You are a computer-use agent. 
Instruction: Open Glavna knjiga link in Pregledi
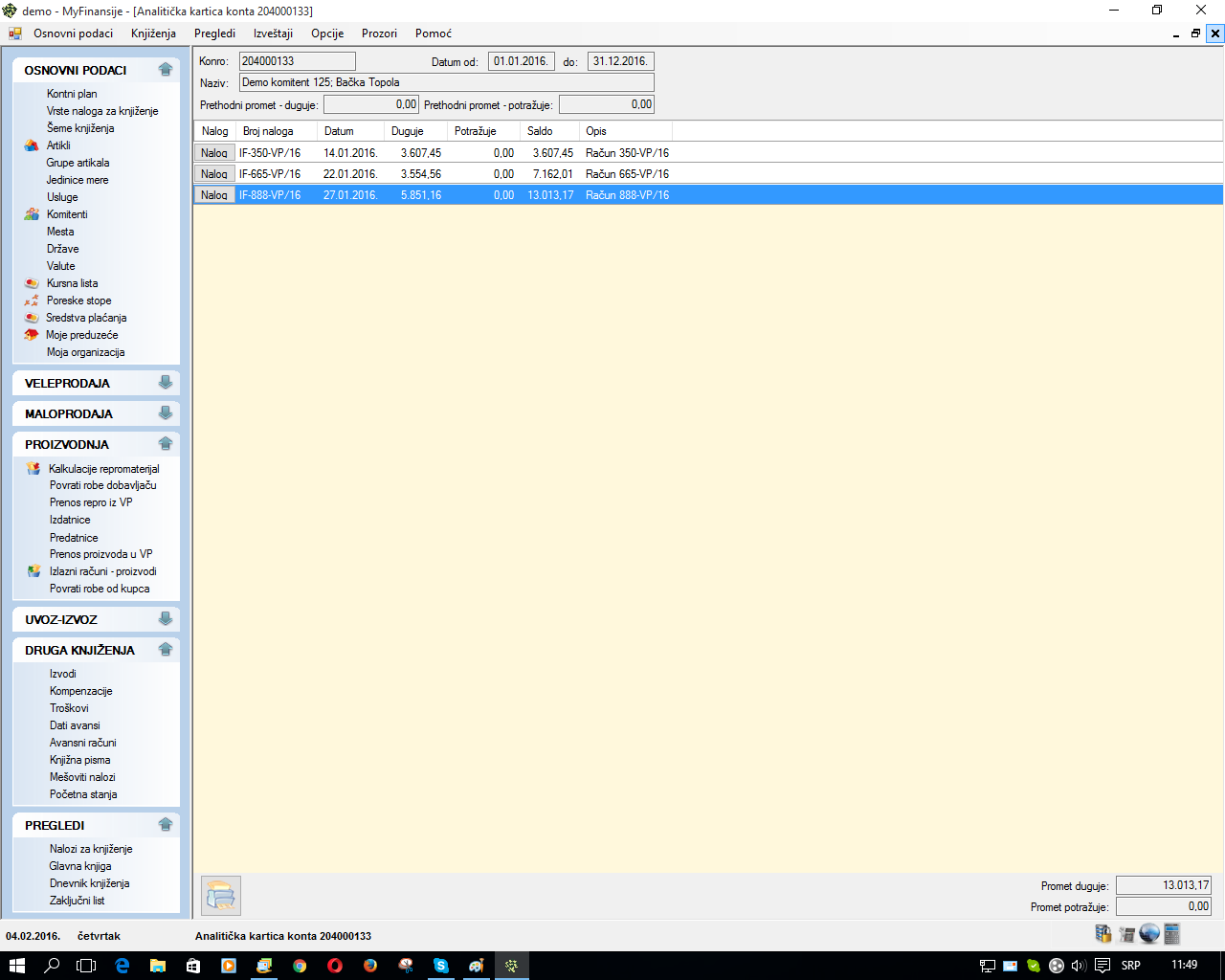click(x=80, y=866)
